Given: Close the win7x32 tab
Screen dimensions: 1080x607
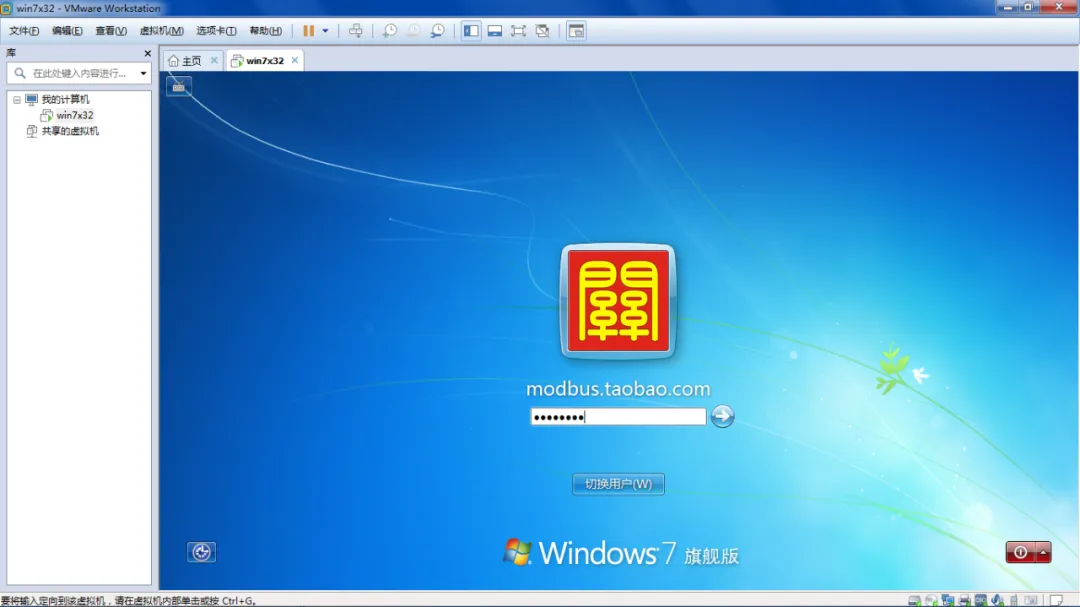Looking at the screenshot, I should [x=295, y=60].
